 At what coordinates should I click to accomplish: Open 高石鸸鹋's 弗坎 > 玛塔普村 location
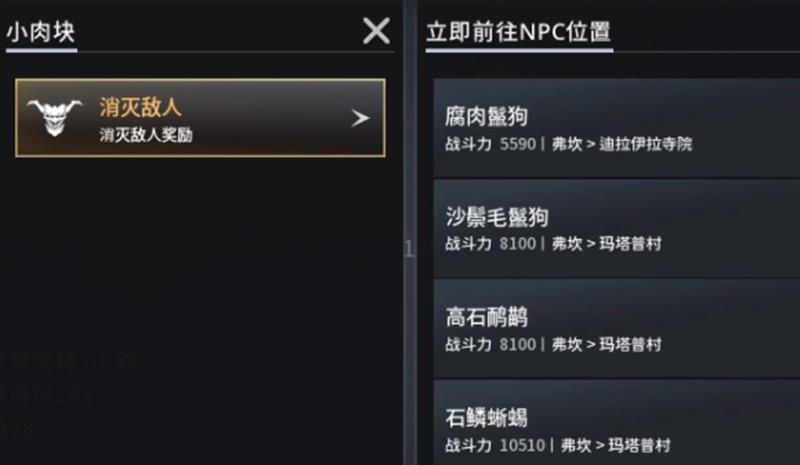[606, 345]
